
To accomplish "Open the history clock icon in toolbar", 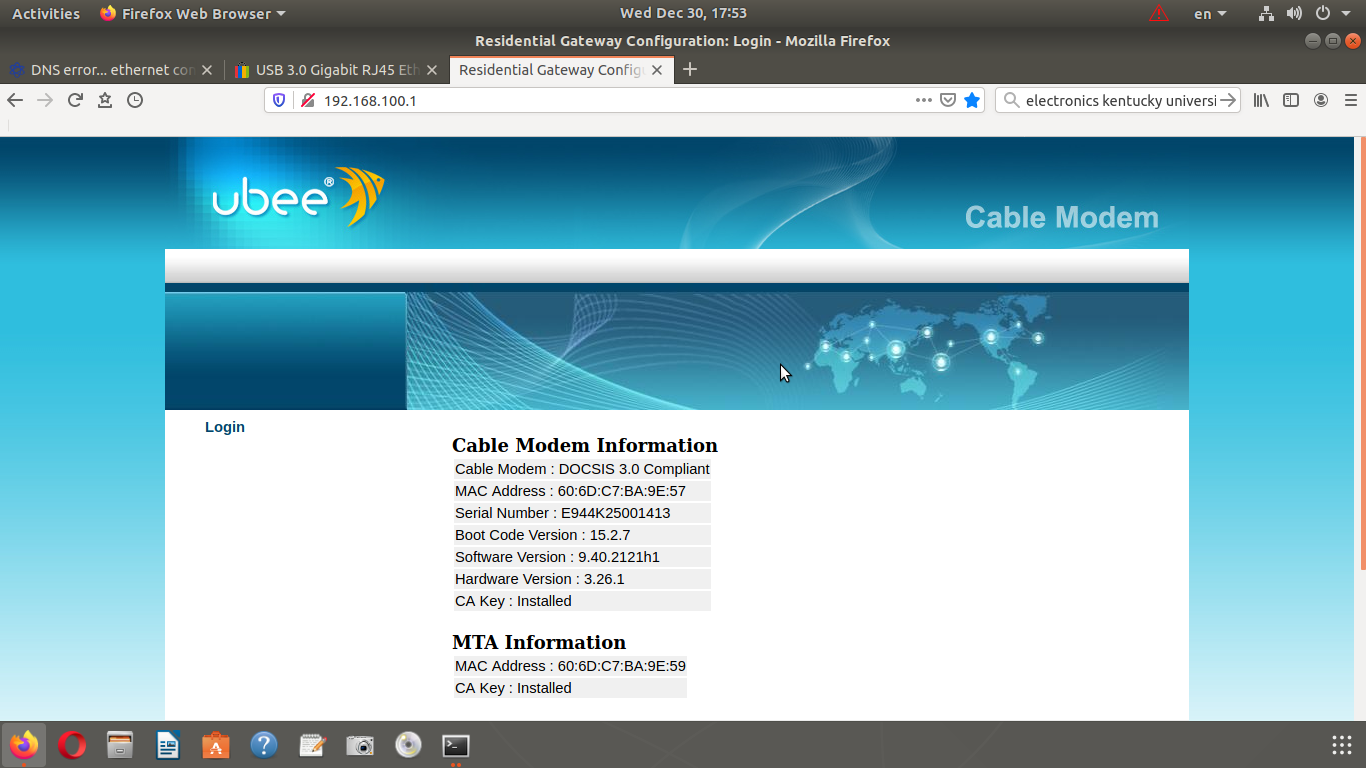I will click(135, 100).
